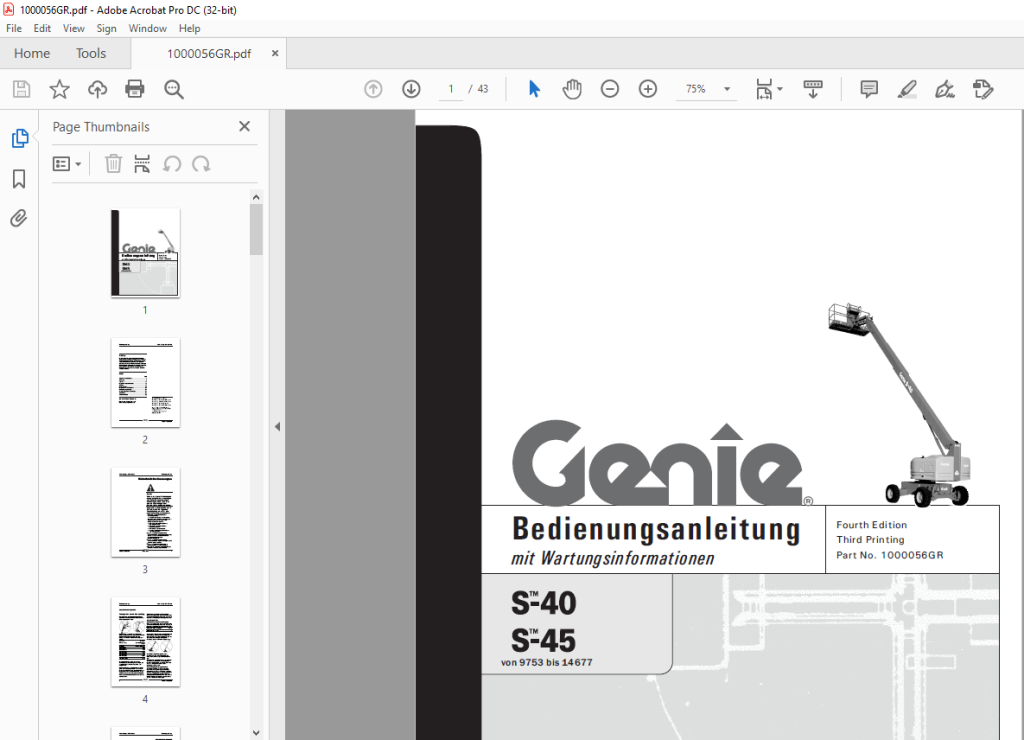Open the Bookmarks pane in sidebar

point(19,179)
